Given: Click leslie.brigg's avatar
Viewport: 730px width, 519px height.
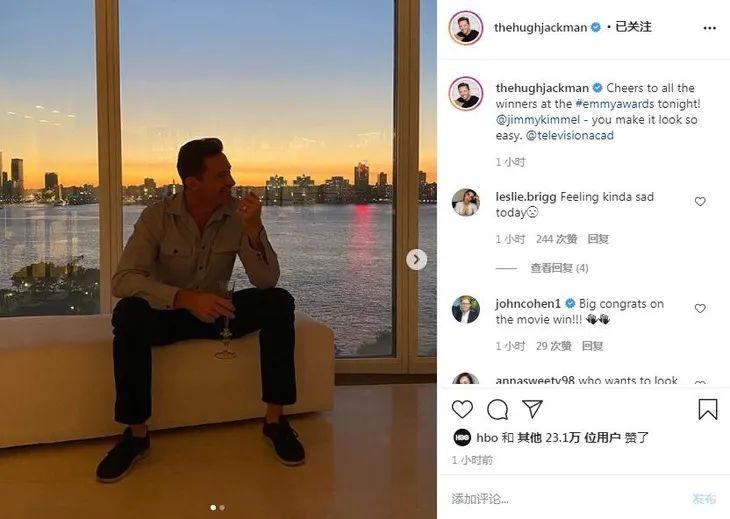Looking at the screenshot, I should click(466, 202).
